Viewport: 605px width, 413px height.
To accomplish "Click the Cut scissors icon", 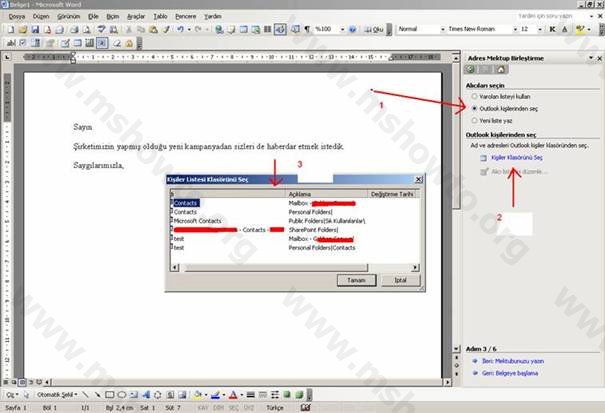I will (x=128, y=29).
